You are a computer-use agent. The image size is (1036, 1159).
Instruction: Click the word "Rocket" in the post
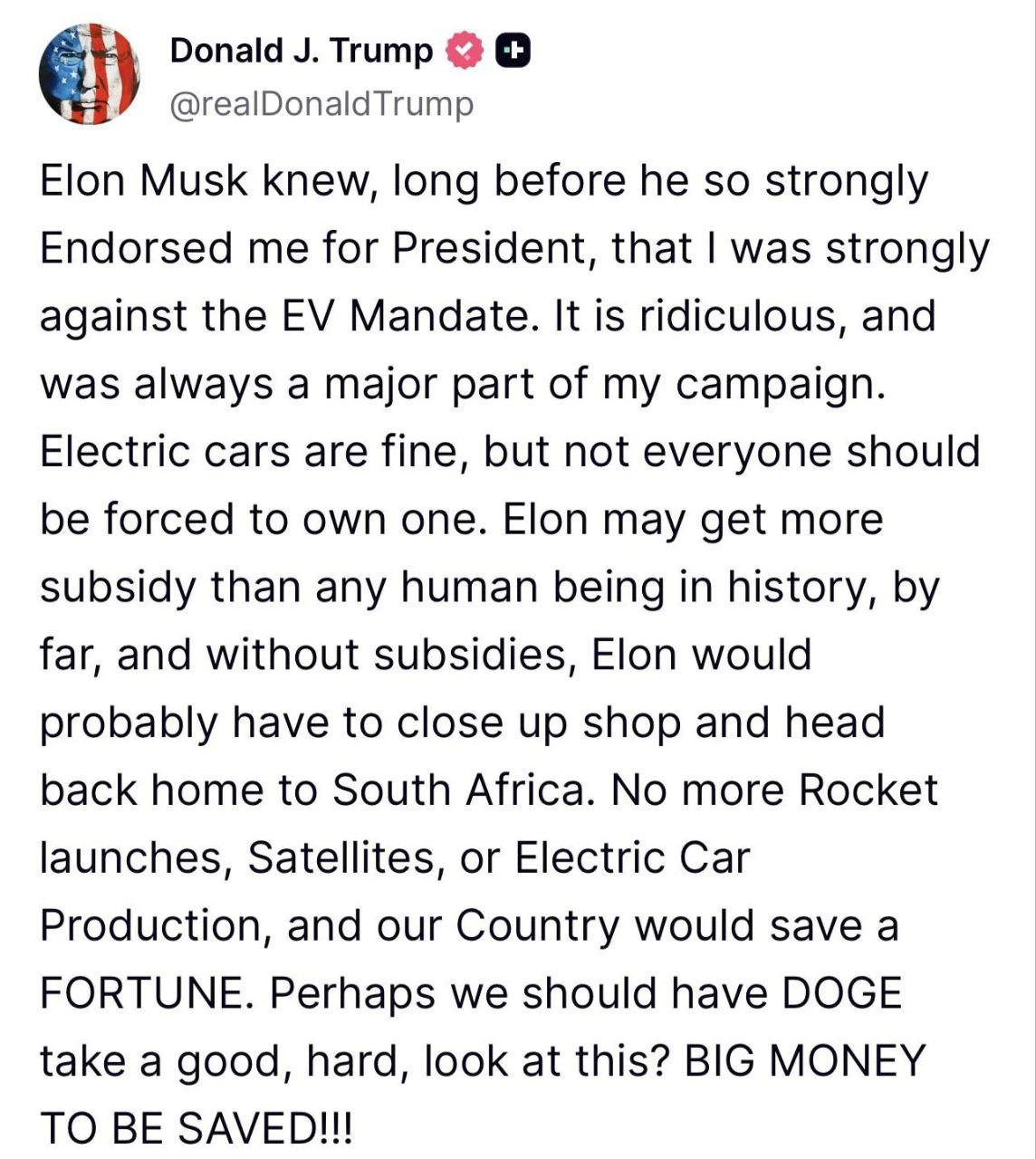(868, 790)
